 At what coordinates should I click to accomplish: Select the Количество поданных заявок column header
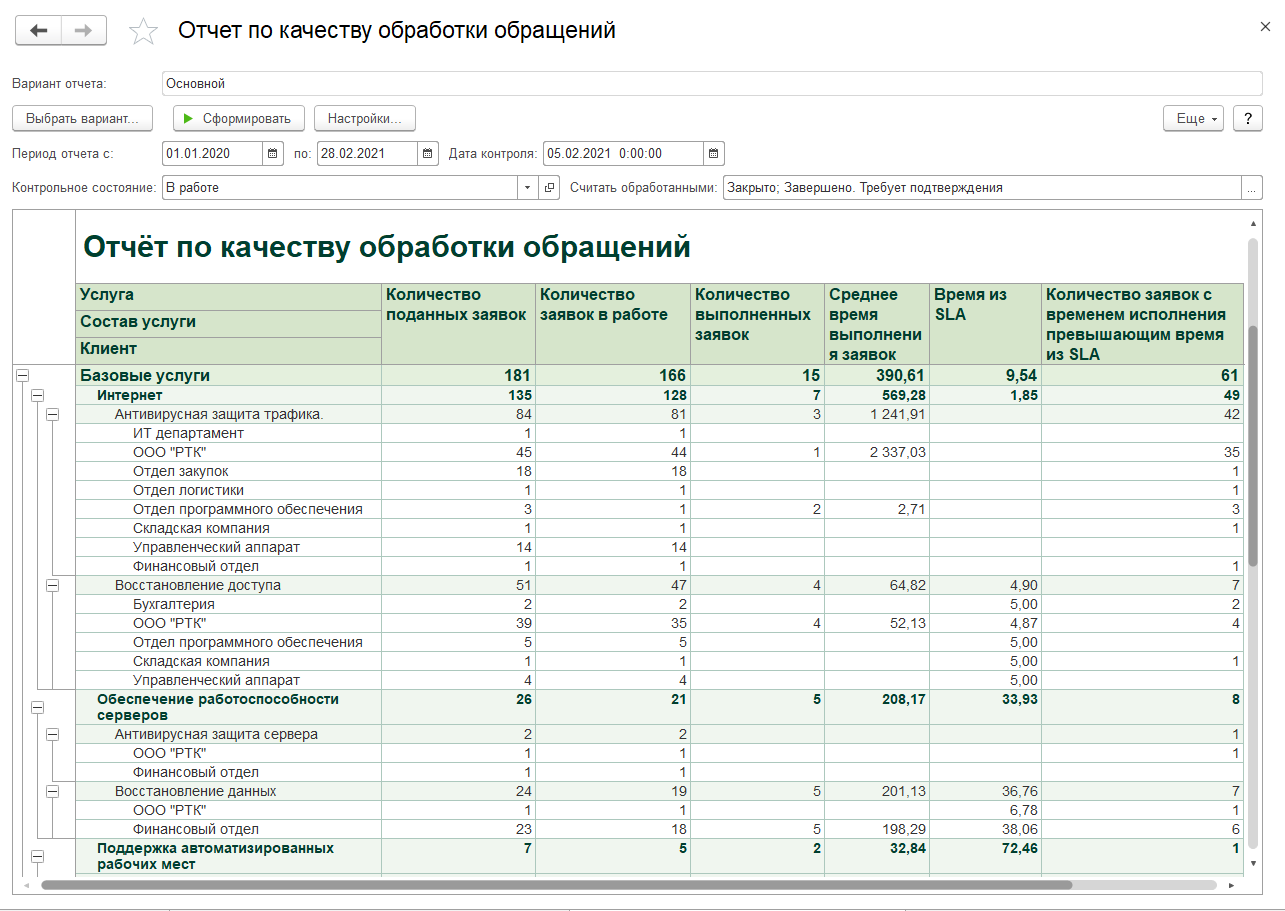tap(458, 324)
